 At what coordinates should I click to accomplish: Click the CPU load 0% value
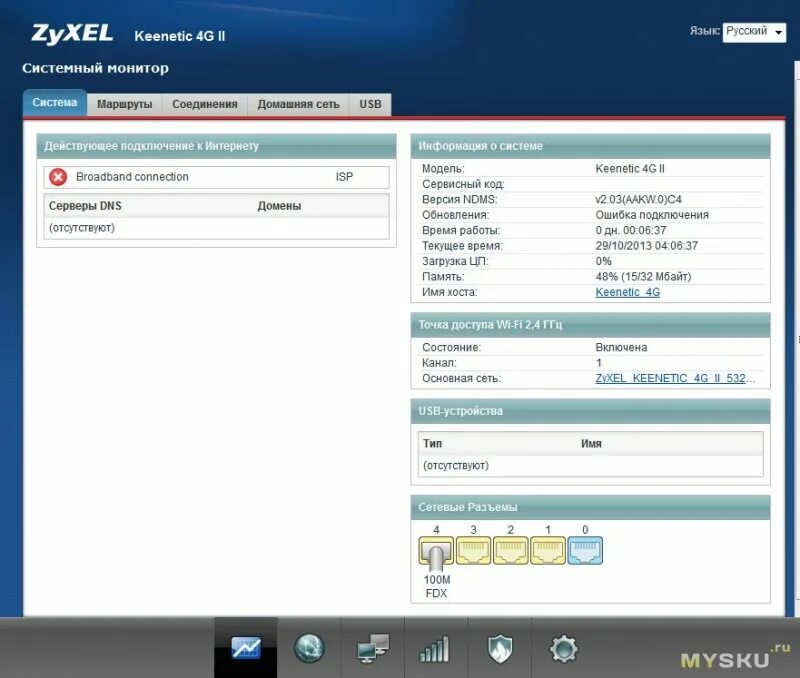point(603,261)
